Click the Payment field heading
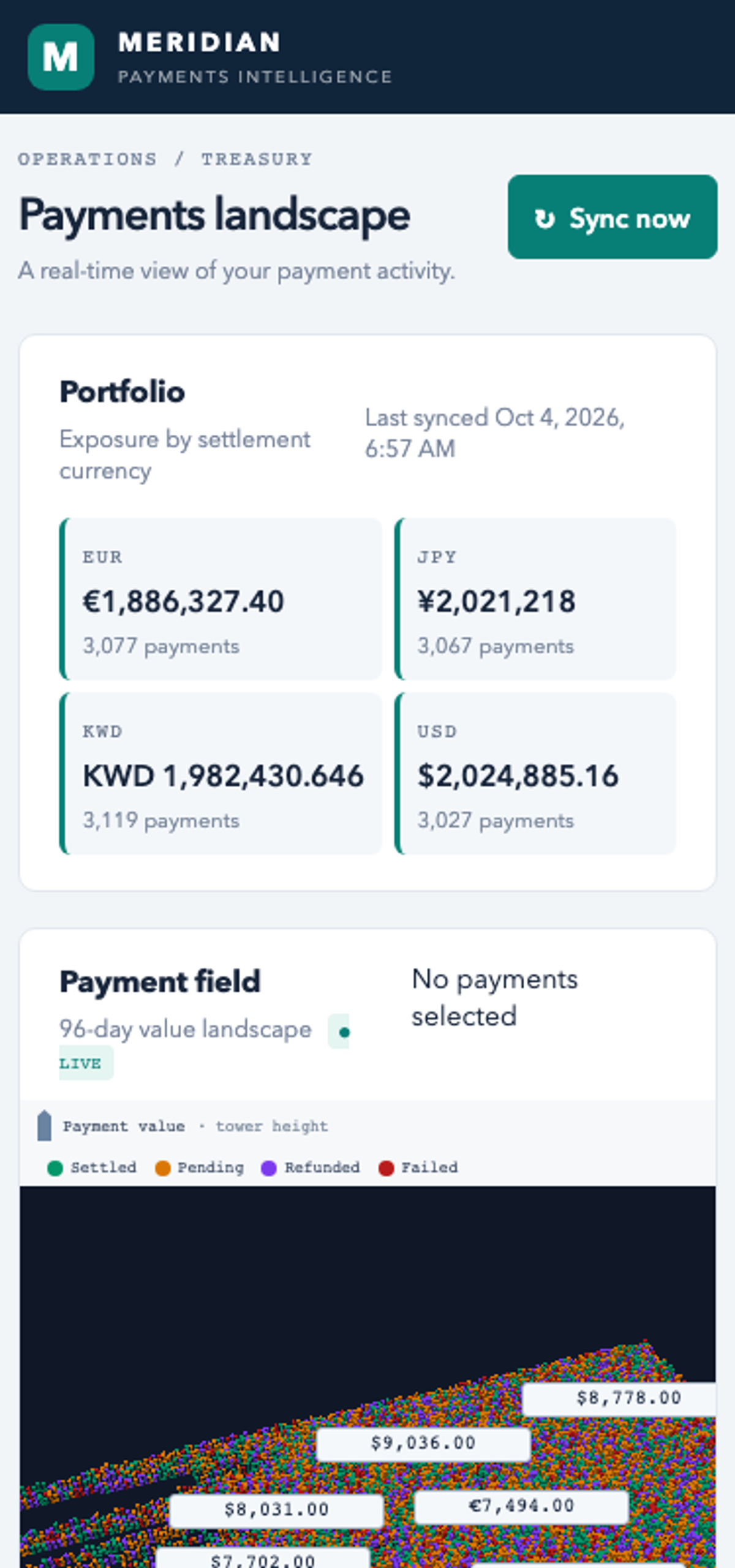 [160, 981]
